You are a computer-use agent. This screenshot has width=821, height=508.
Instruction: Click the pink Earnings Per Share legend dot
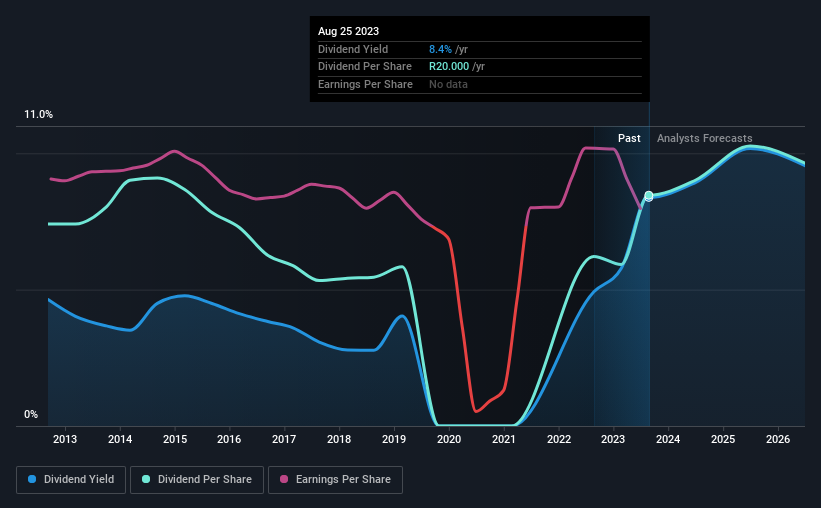click(284, 479)
